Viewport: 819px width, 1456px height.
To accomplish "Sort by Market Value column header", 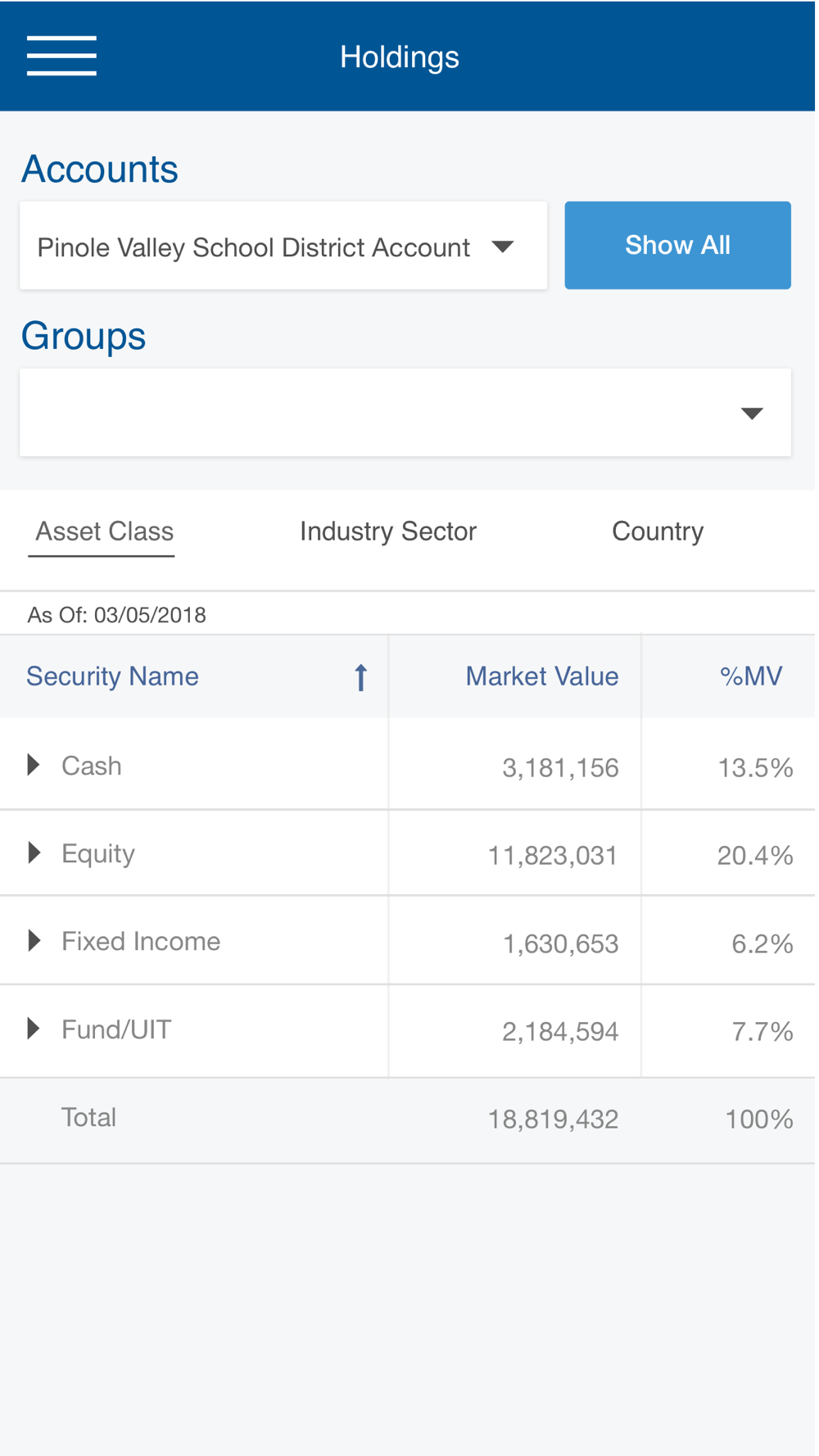I will coord(542,676).
